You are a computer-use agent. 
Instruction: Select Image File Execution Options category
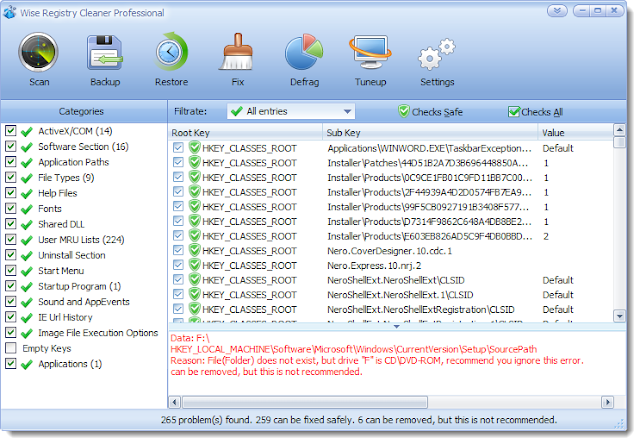[98, 333]
